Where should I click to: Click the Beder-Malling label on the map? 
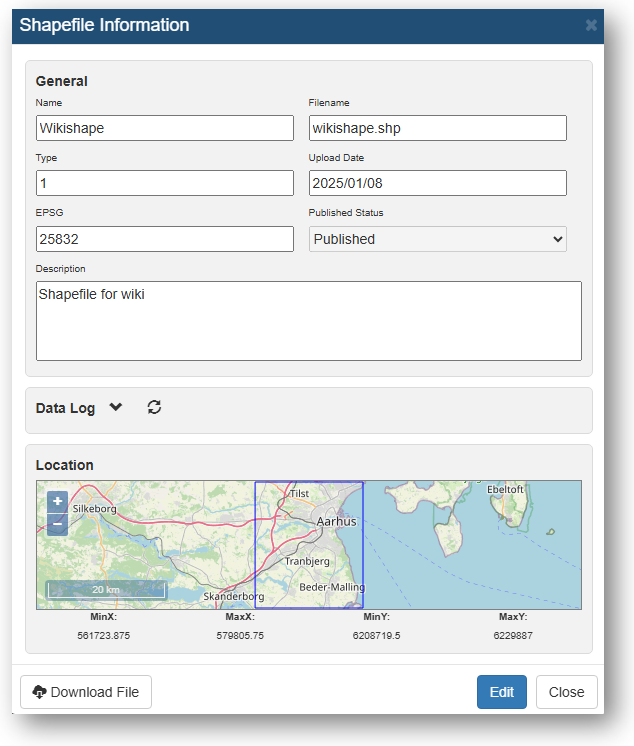[332, 587]
